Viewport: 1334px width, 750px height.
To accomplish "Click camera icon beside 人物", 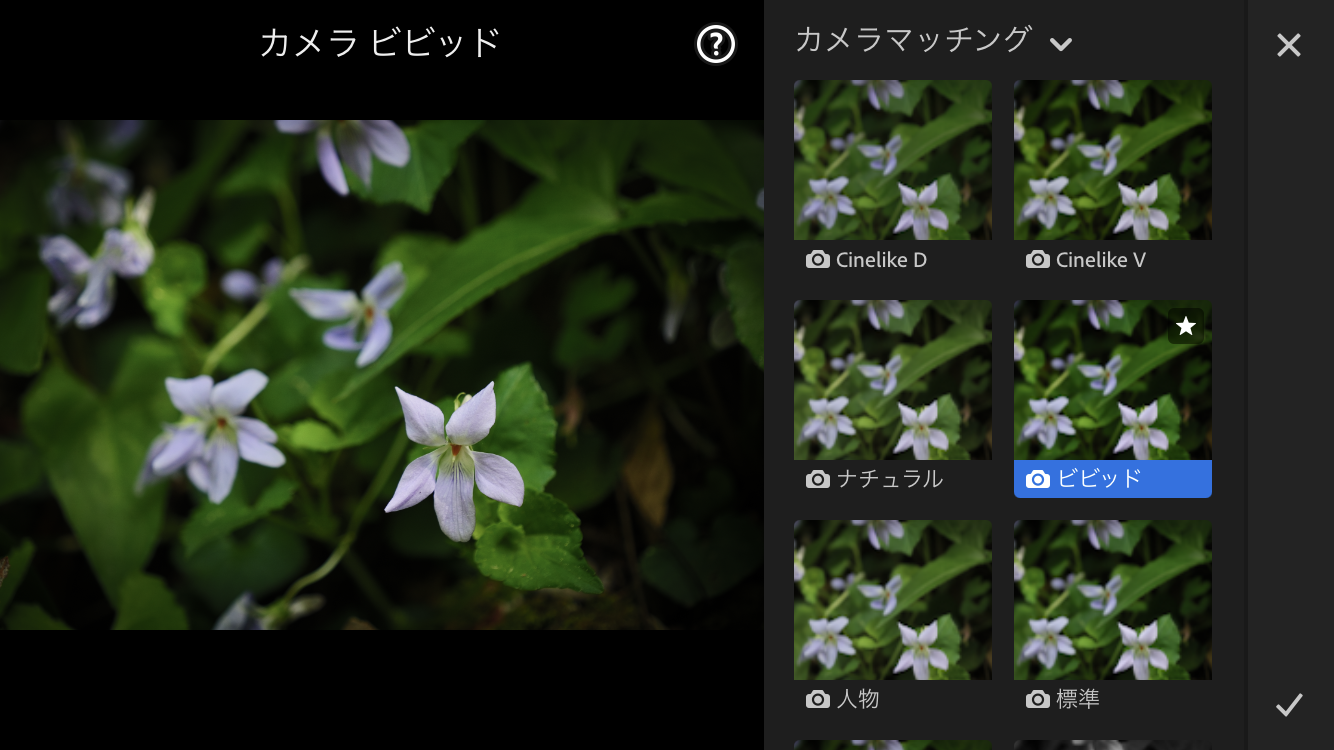I will (817, 700).
